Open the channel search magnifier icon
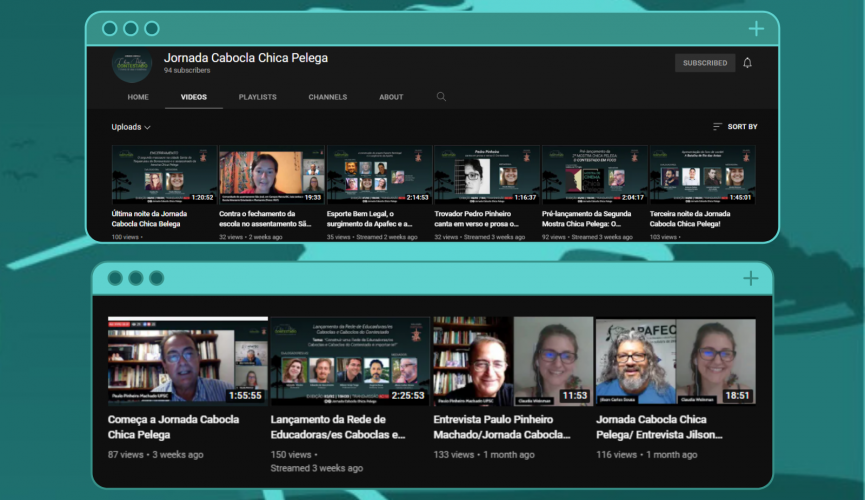This screenshot has height=500, width=865. [441, 97]
